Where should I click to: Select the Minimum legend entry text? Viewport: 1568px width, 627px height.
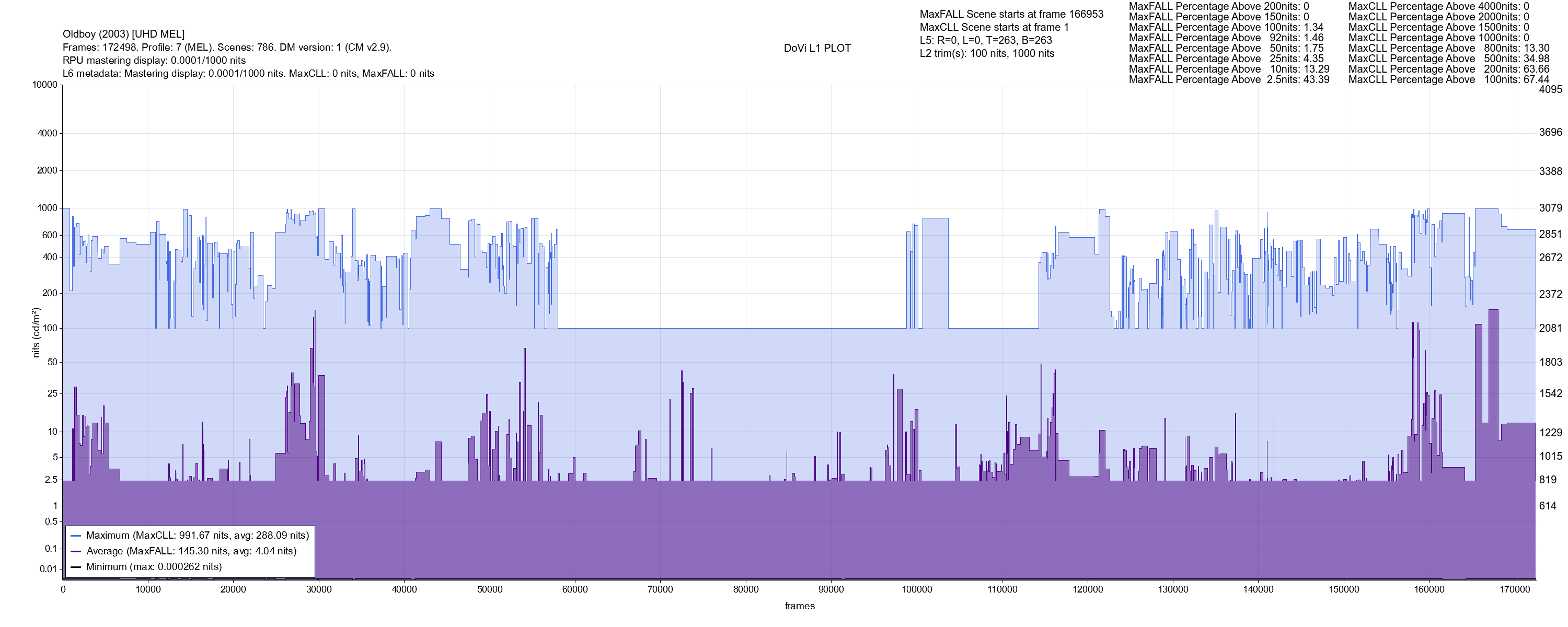pyautogui.click(x=153, y=567)
